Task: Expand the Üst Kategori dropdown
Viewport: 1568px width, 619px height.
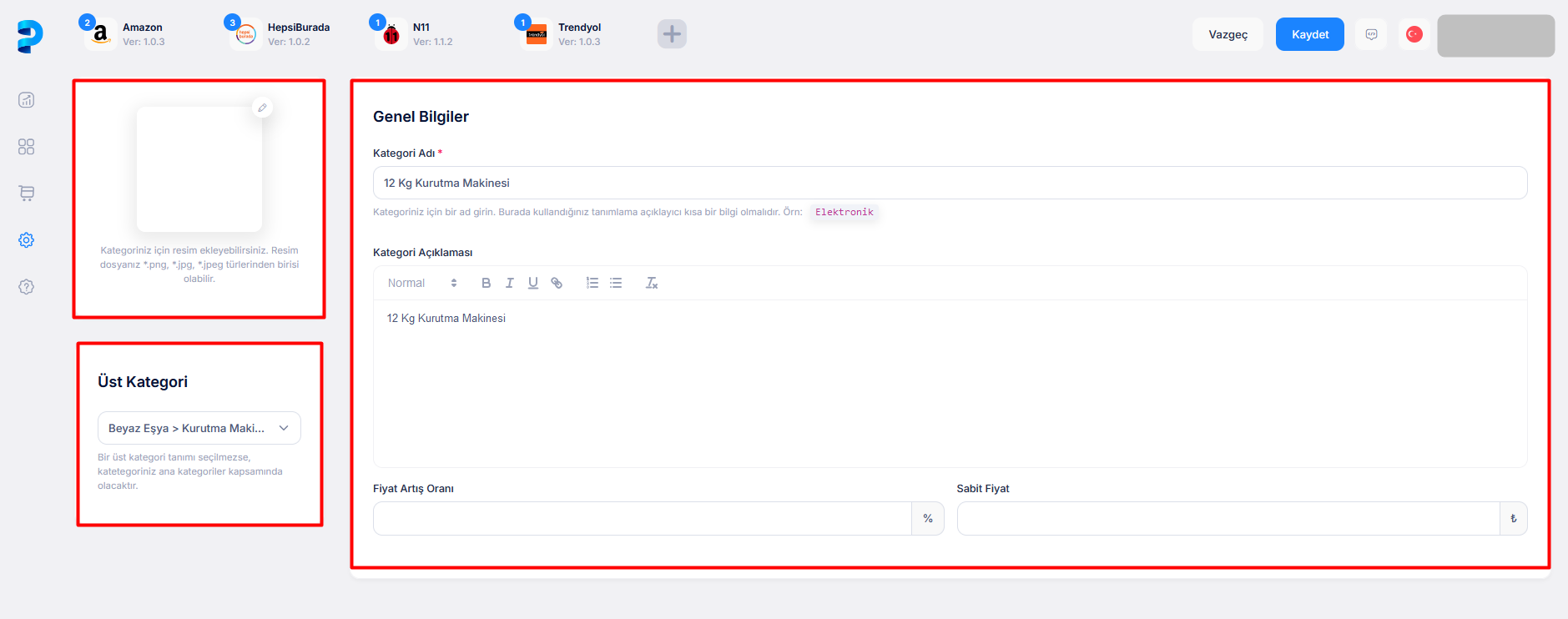Action: [199, 428]
